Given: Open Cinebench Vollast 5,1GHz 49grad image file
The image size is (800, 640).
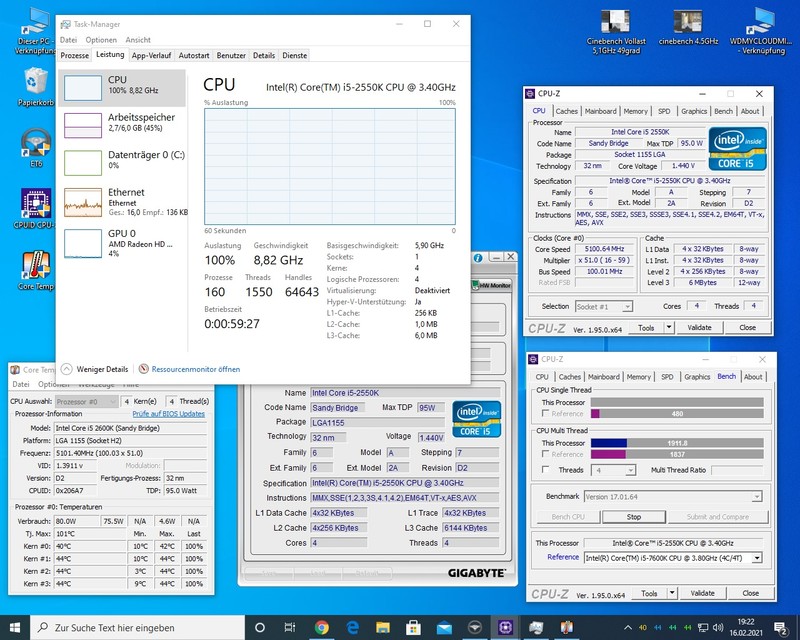Looking at the screenshot, I should click(616, 32).
